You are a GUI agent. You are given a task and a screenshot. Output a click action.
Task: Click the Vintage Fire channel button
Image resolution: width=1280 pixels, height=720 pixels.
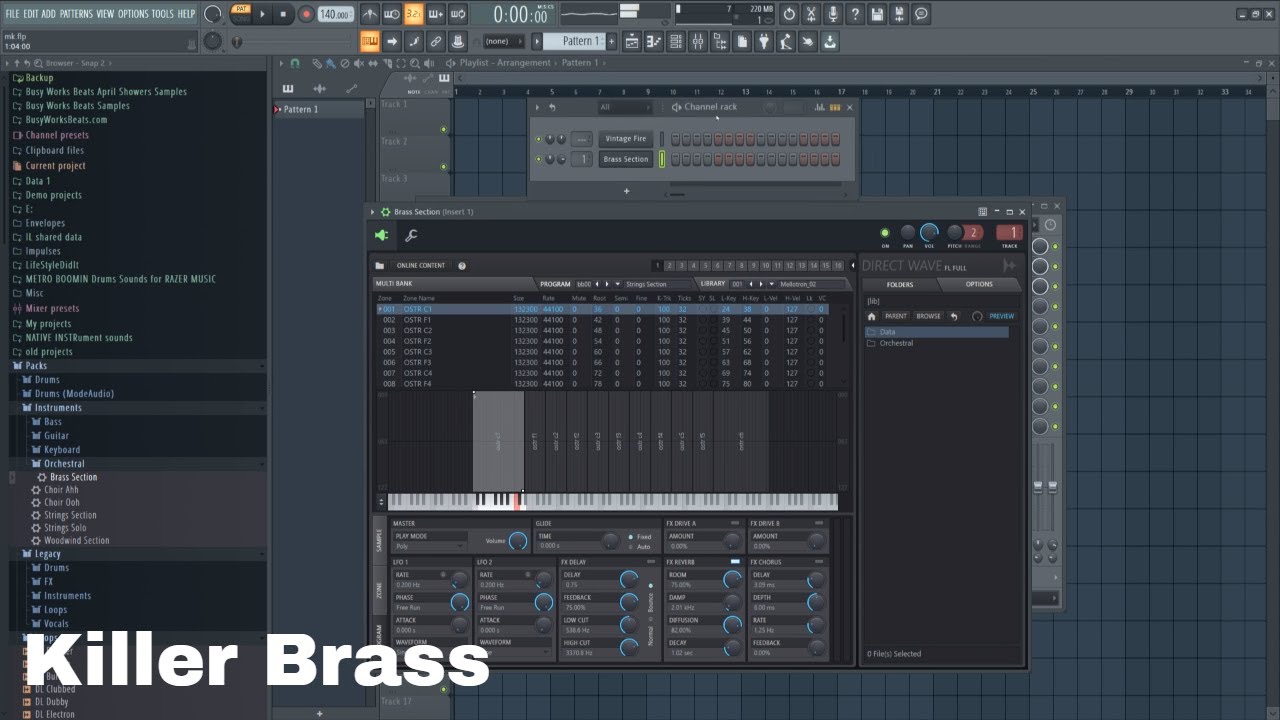(x=626, y=139)
